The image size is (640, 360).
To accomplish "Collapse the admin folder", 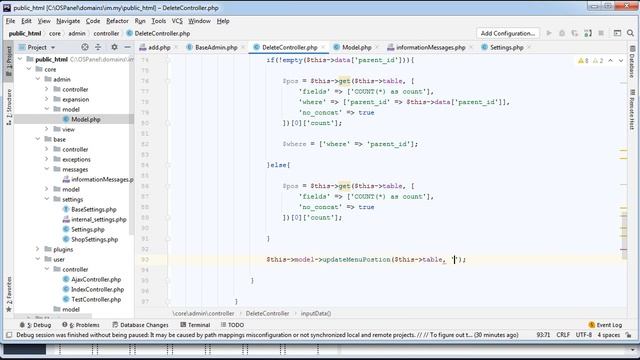I will tap(38, 79).
